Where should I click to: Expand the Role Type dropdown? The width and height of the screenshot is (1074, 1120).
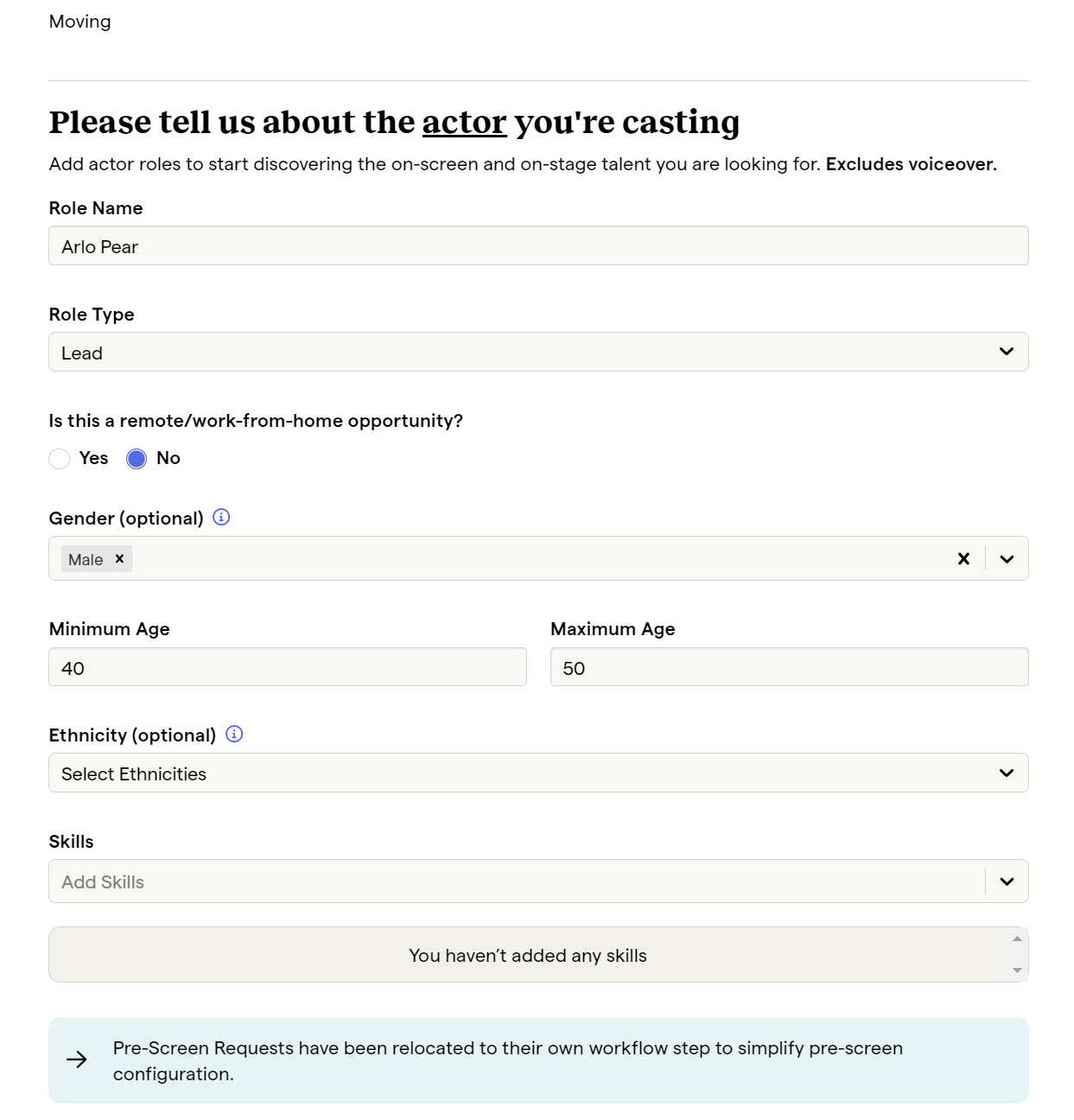click(538, 352)
